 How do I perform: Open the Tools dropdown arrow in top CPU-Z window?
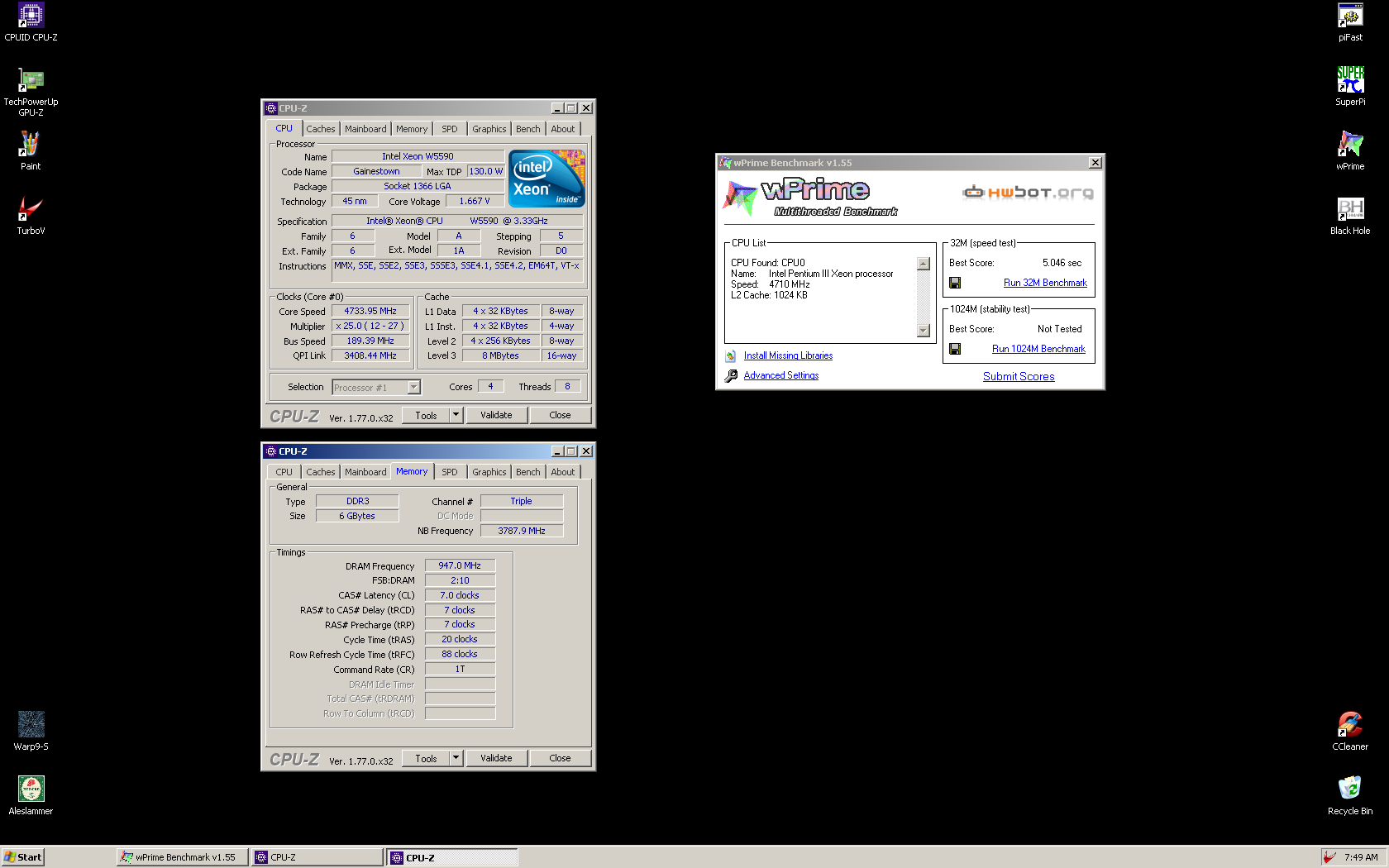(x=456, y=415)
